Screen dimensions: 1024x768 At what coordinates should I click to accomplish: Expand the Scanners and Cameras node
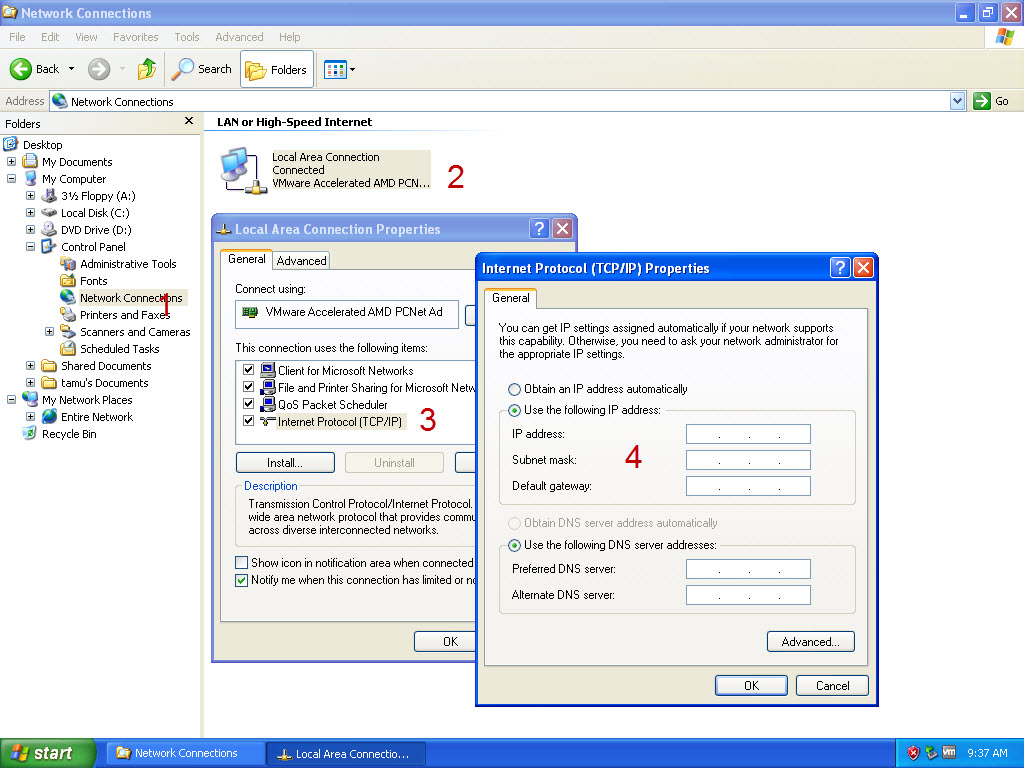tap(49, 331)
